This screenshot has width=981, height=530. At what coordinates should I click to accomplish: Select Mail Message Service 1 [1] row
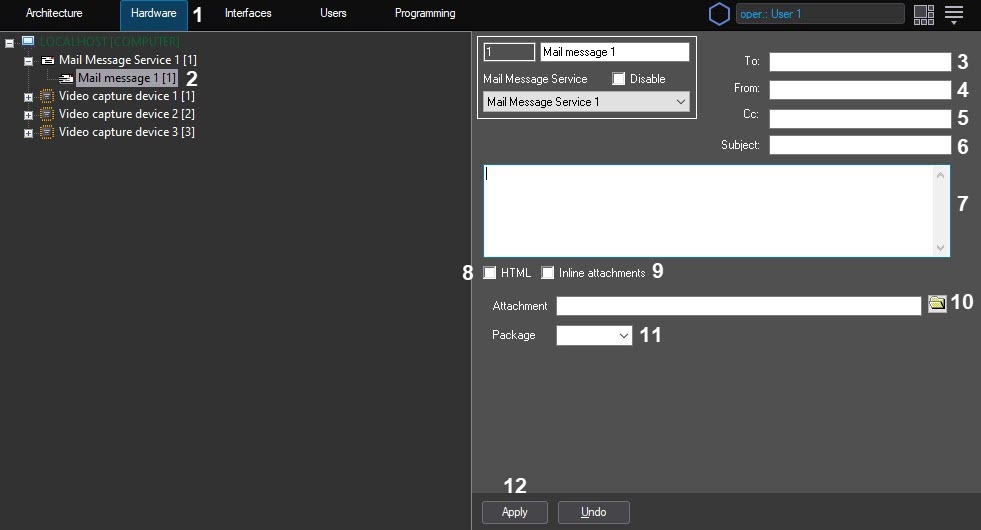point(128,60)
